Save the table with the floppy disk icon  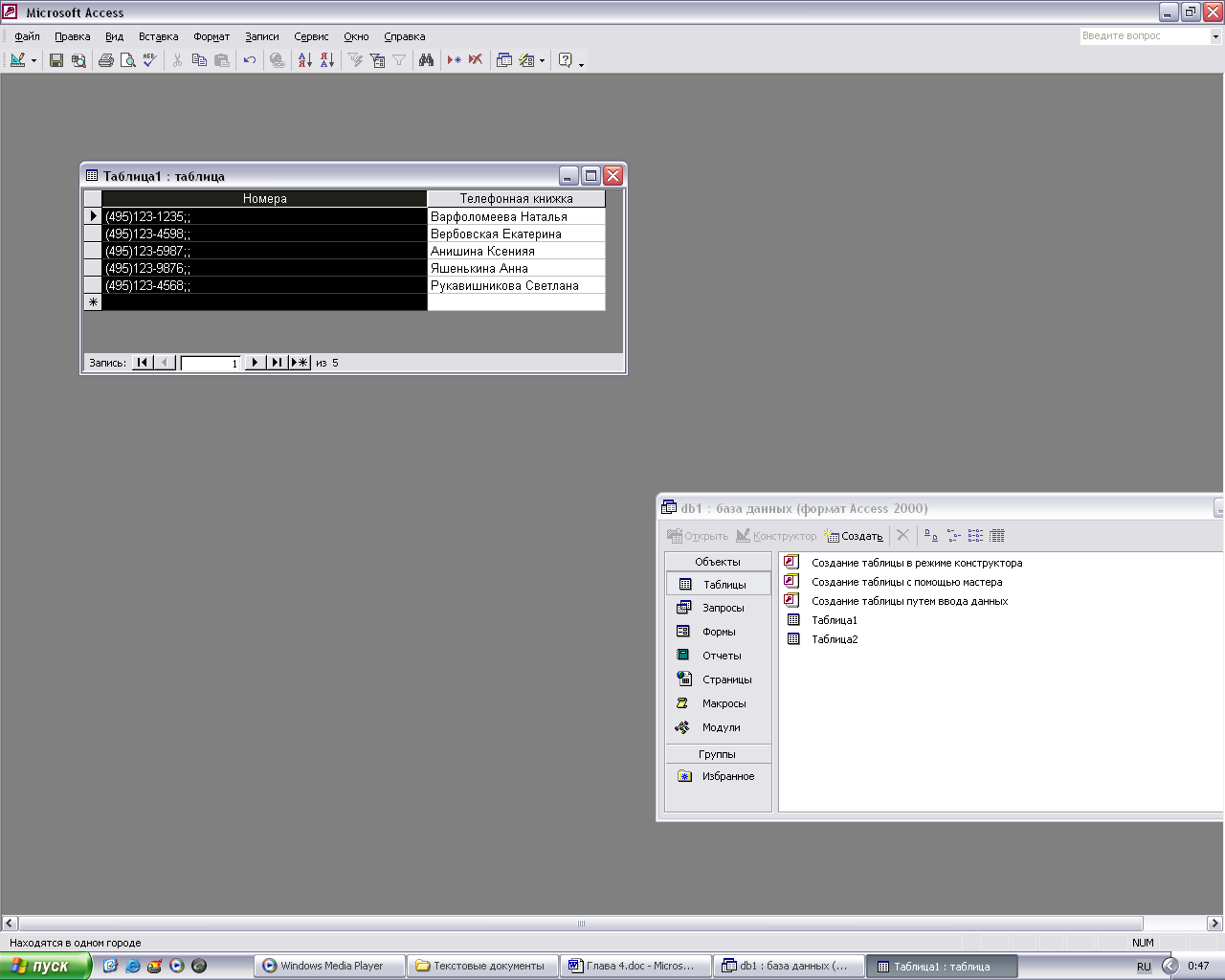(56, 60)
